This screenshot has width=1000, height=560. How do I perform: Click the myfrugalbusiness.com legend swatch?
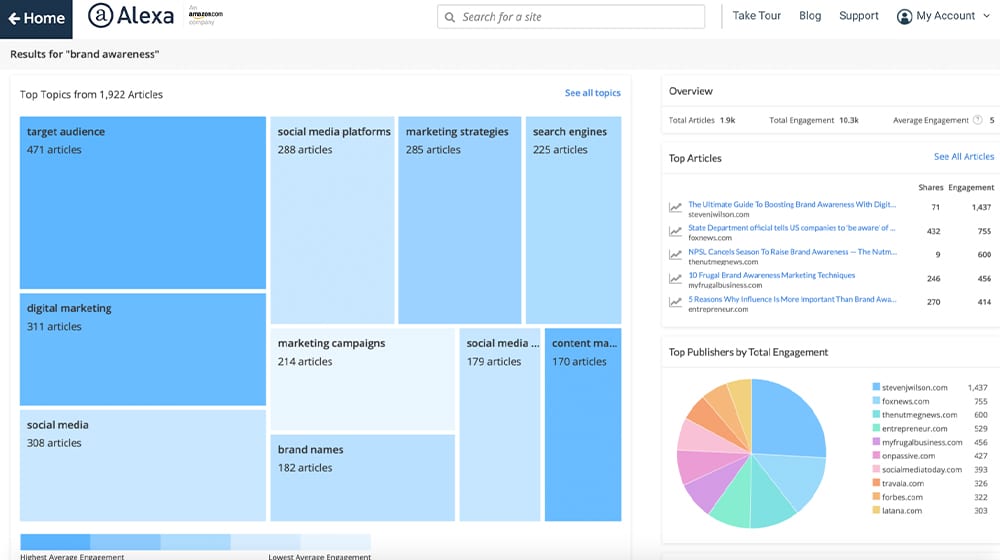tap(876, 442)
